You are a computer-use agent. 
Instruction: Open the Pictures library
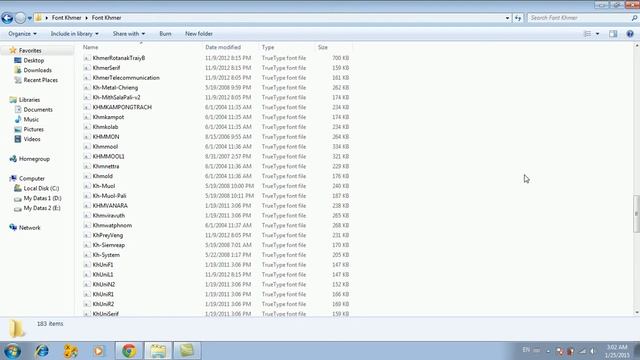33,129
